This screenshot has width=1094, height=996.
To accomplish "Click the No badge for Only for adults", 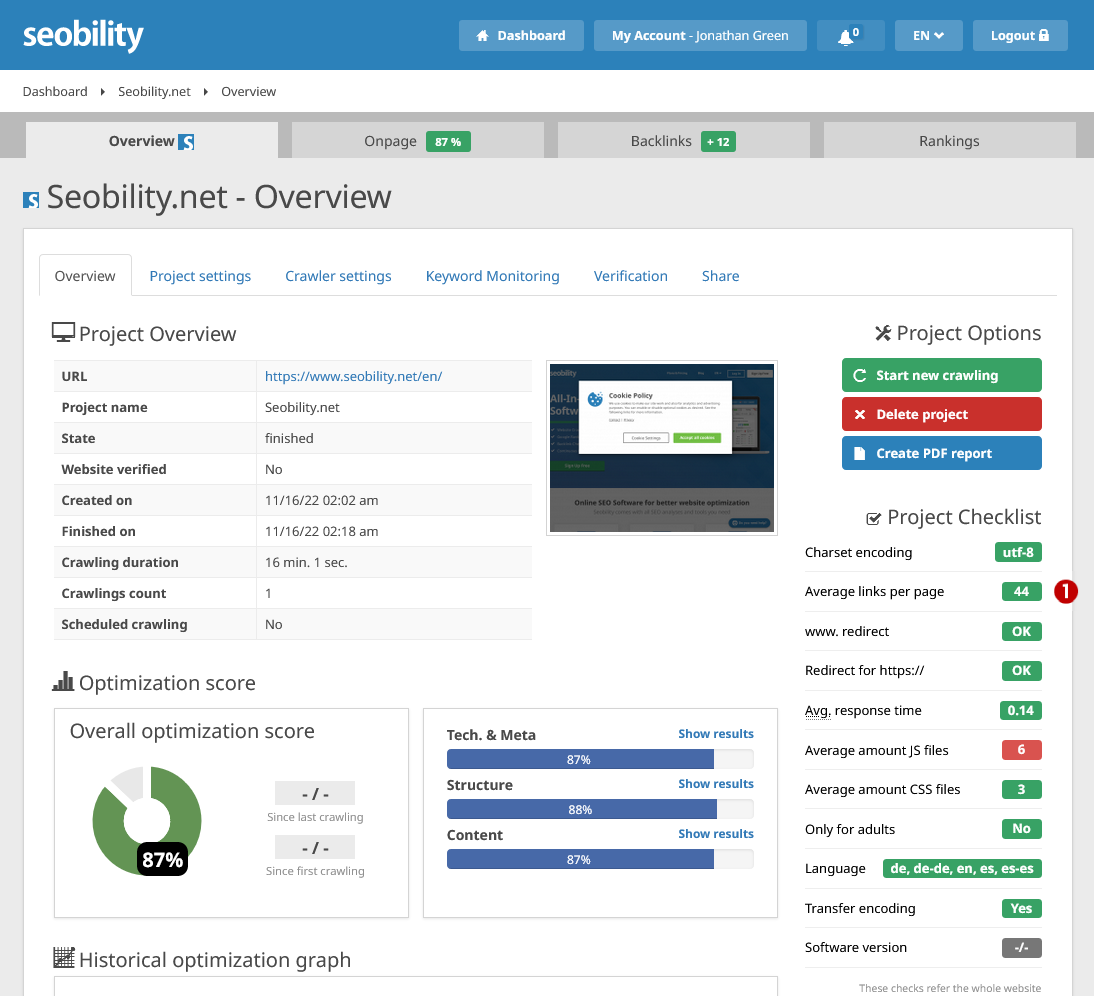I will (x=1021, y=829).
